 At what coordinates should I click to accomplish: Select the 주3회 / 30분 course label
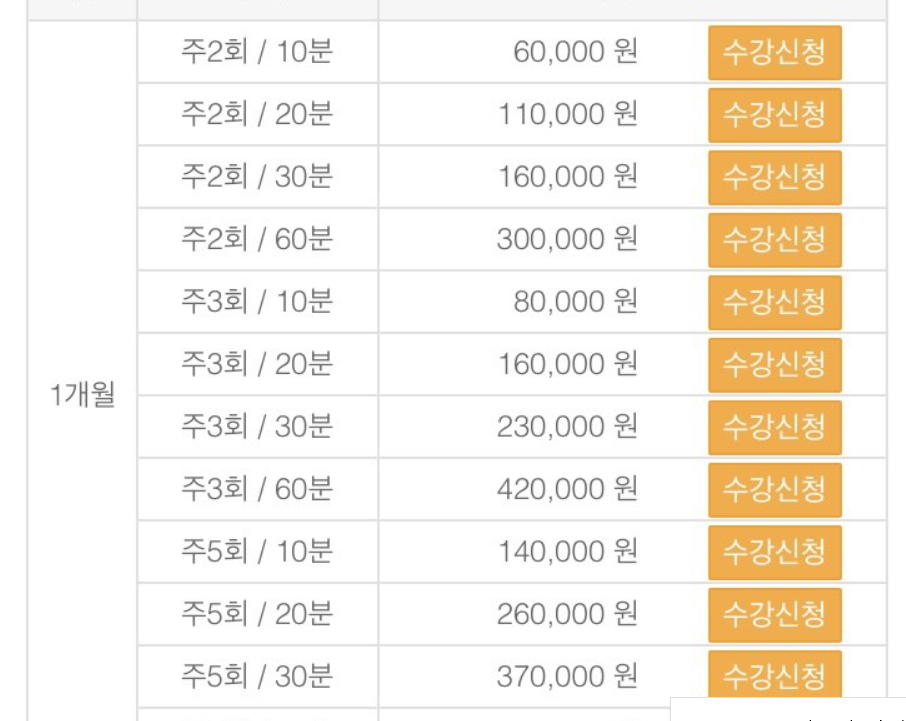257,427
